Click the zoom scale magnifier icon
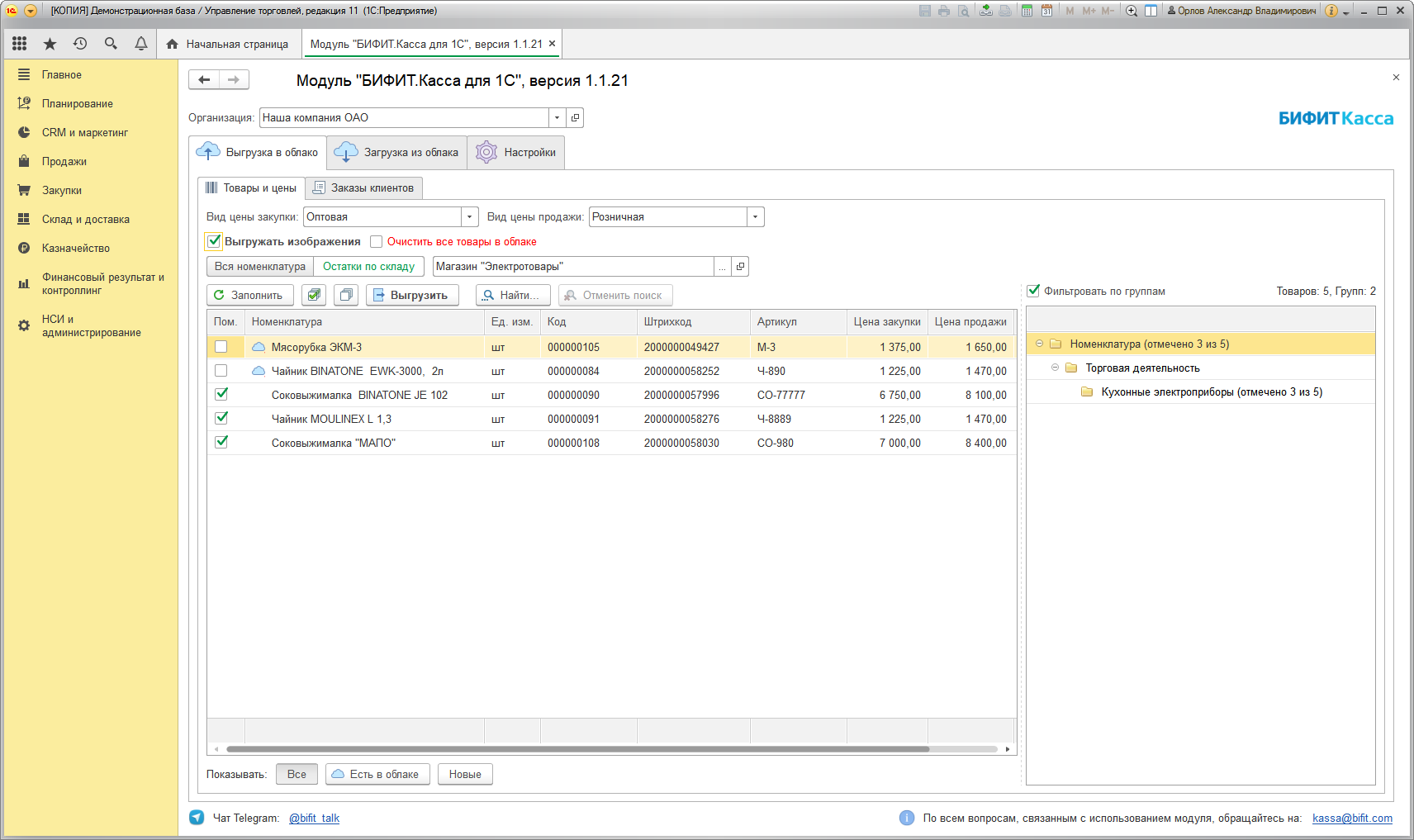The height and width of the screenshot is (840, 1414). (1132, 11)
